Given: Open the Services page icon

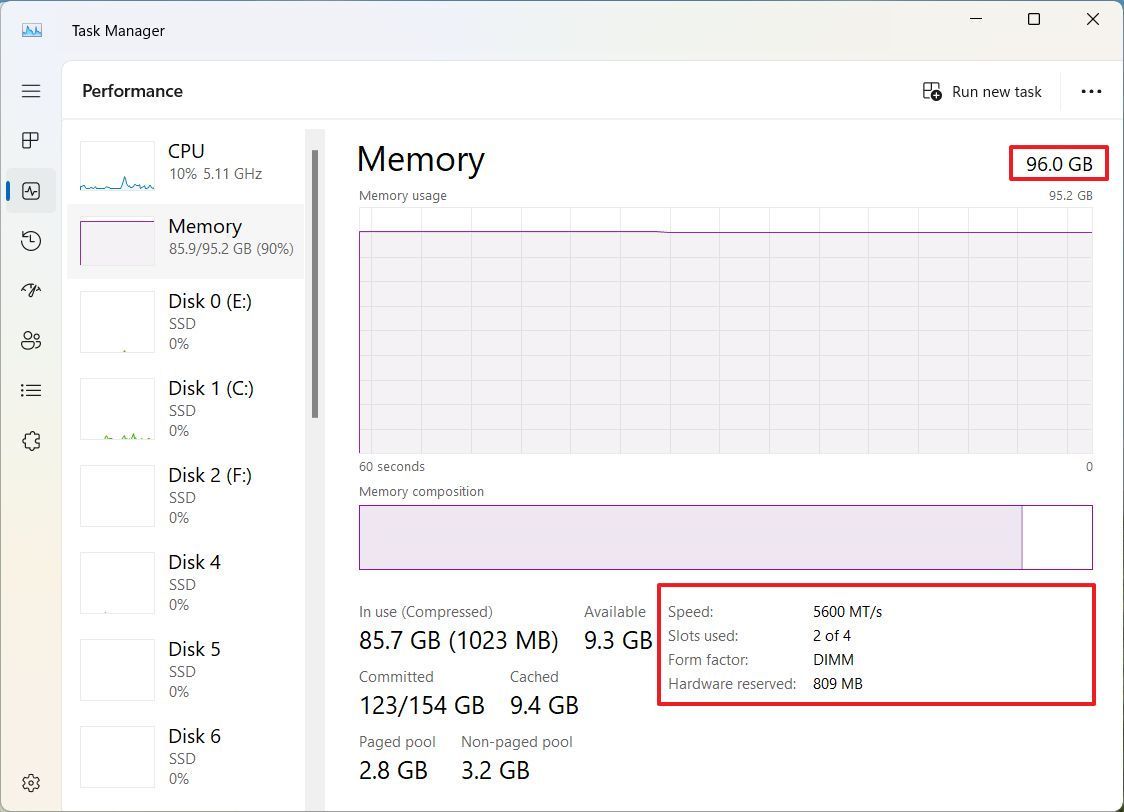Looking at the screenshot, I should [x=31, y=440].
